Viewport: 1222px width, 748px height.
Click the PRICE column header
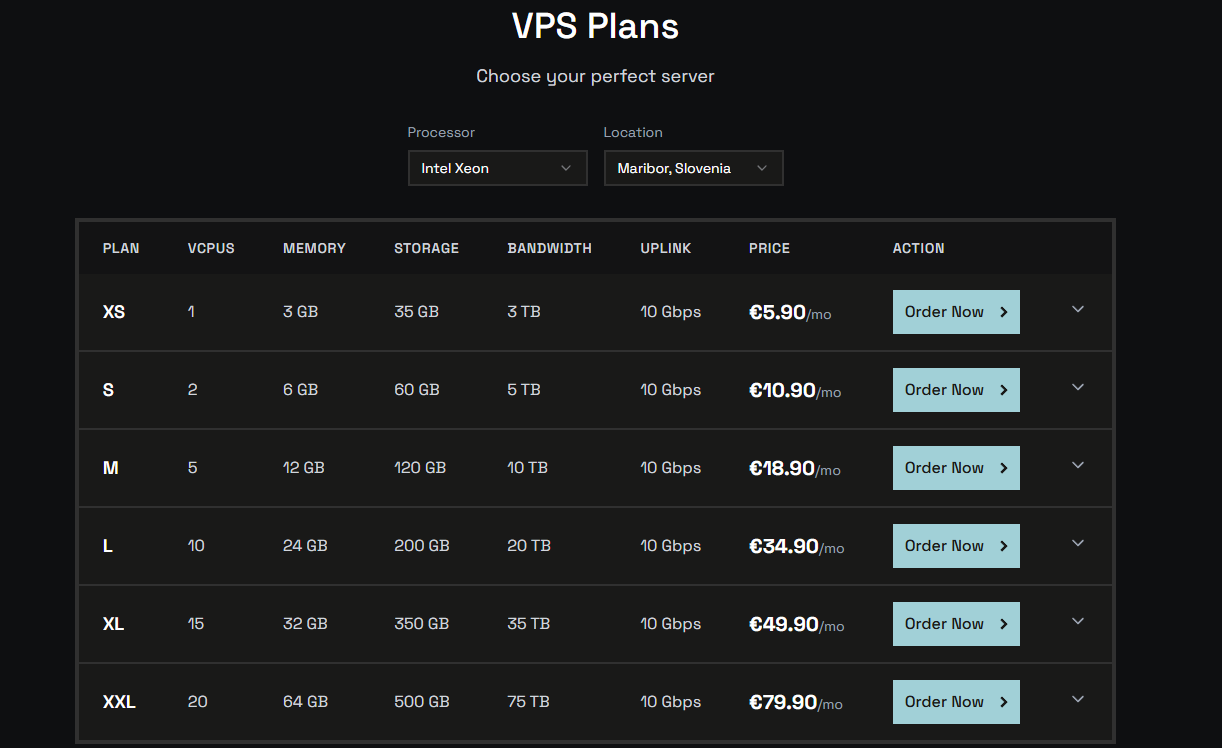769,248
